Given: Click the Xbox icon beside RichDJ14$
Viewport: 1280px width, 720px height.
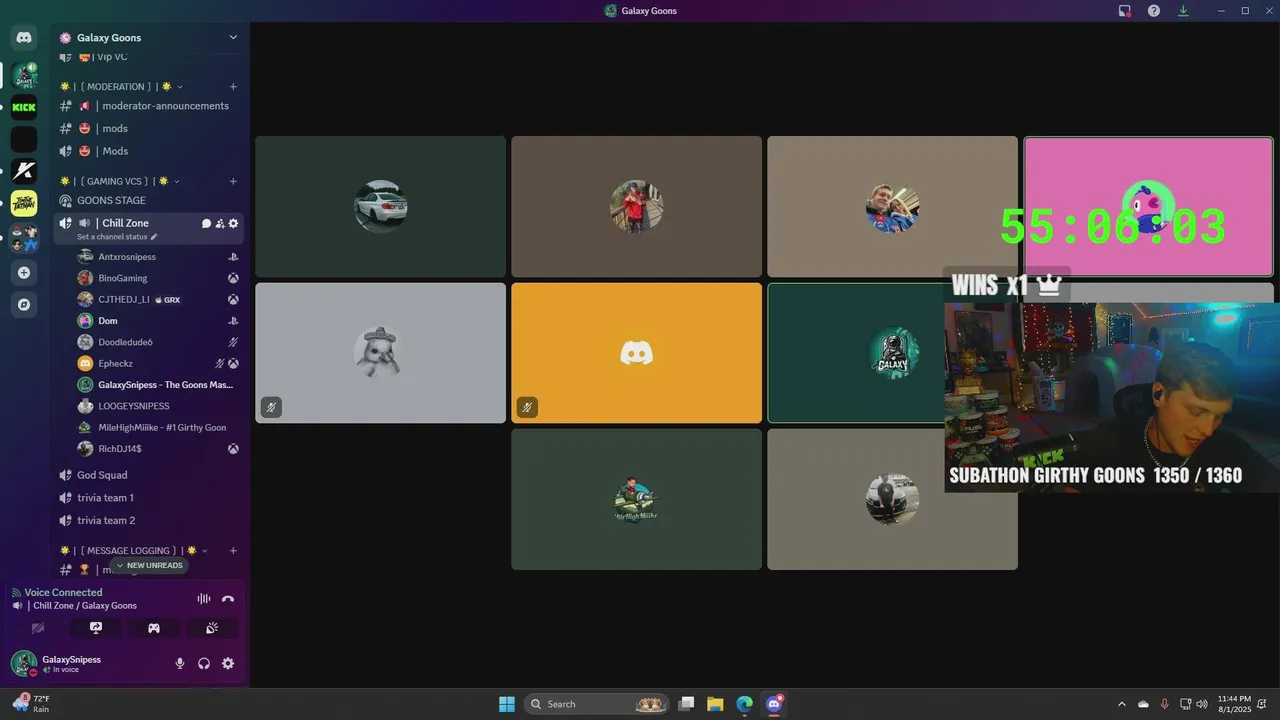Looking at the screenshot, I should pyautogui.click(x=233, y=449).
